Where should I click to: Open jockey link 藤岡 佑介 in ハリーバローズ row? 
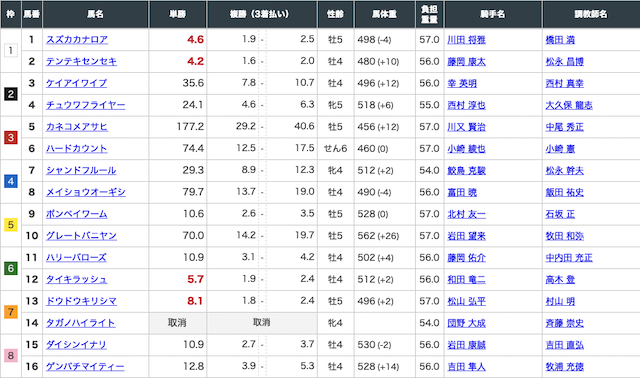click(x=466, y=258)
